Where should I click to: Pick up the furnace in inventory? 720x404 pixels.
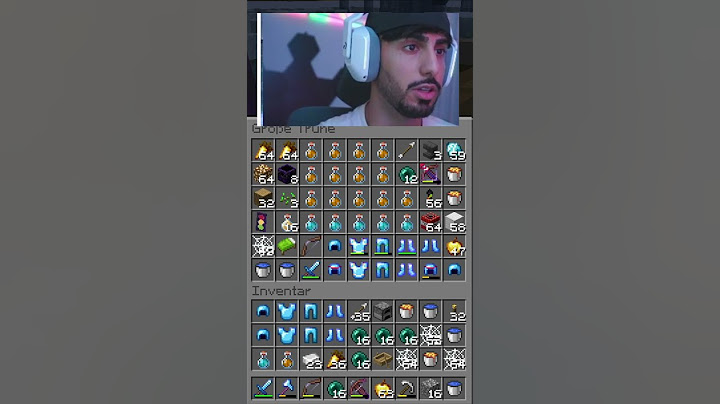[382, 311]
